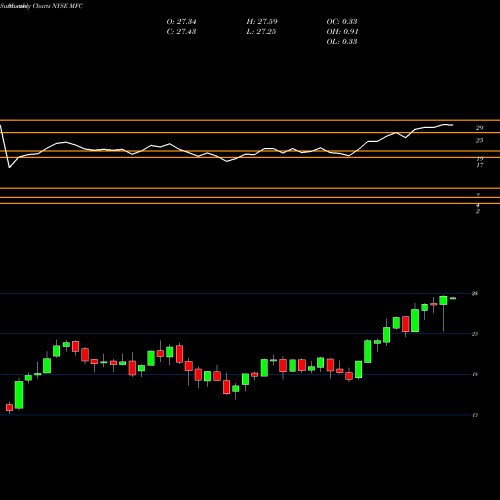
Task: Click the '18' price axis label
Action: point(475,374)
